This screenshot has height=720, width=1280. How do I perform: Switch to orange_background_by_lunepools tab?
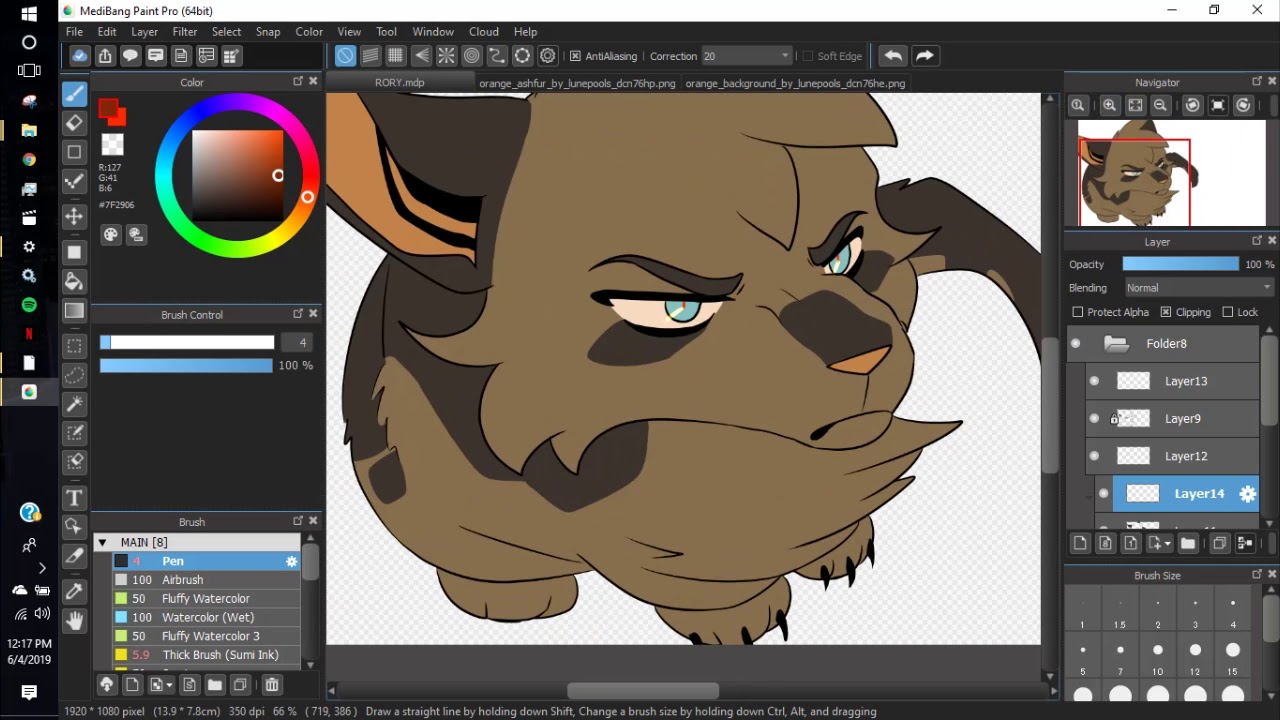click(796, 83)
